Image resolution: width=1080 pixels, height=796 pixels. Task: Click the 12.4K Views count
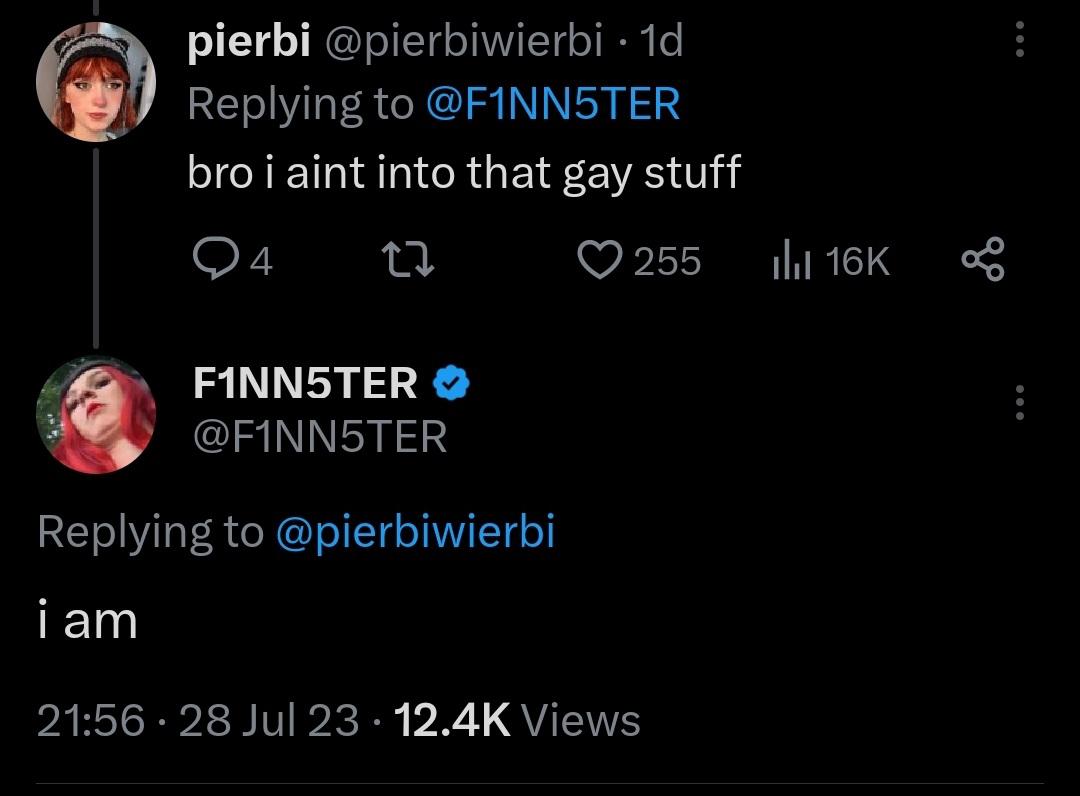click(x=518, y=720)
